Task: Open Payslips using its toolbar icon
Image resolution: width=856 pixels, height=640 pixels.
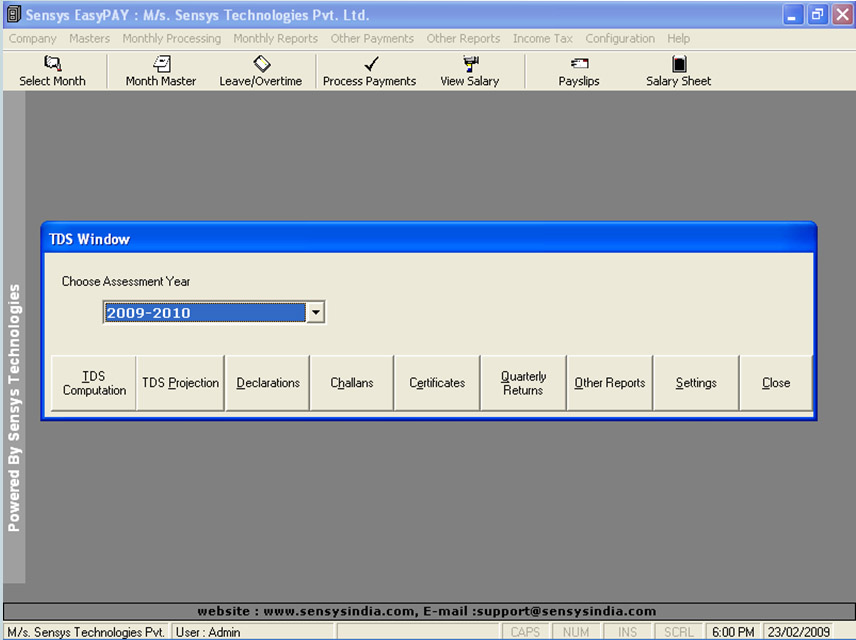Action: (579, 63)
